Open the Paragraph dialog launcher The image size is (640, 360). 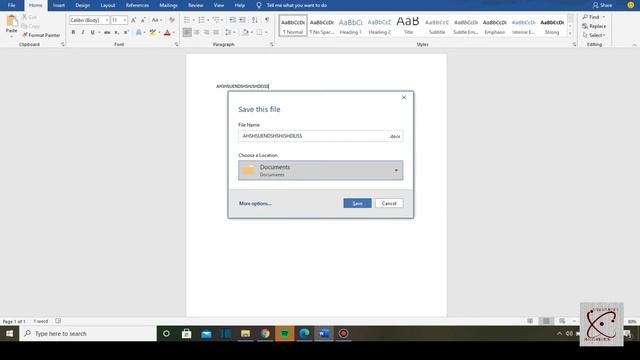point(272,44)
